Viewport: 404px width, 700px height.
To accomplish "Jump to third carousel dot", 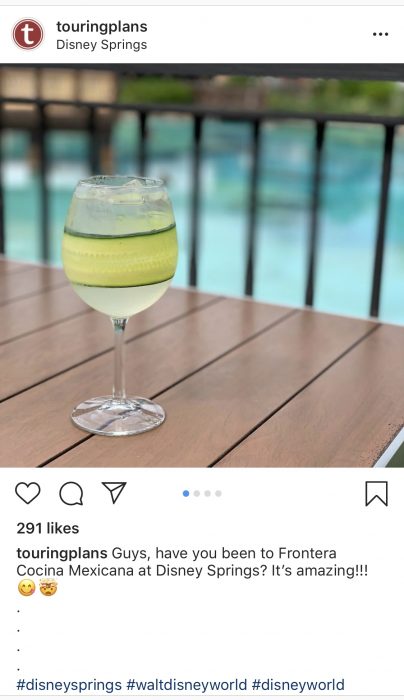I will 208,493.
